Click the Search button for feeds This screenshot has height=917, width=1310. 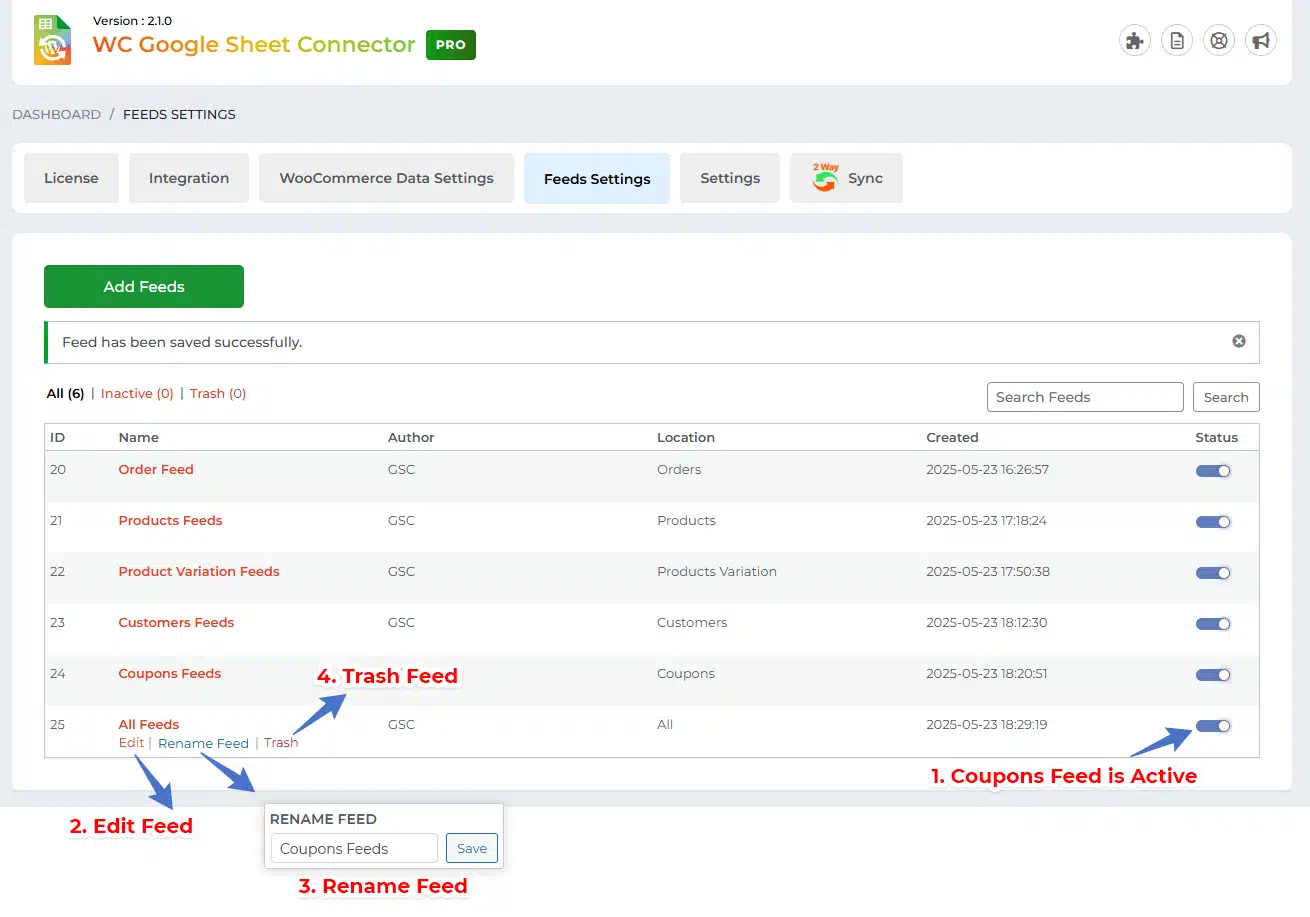(1226, 397)
